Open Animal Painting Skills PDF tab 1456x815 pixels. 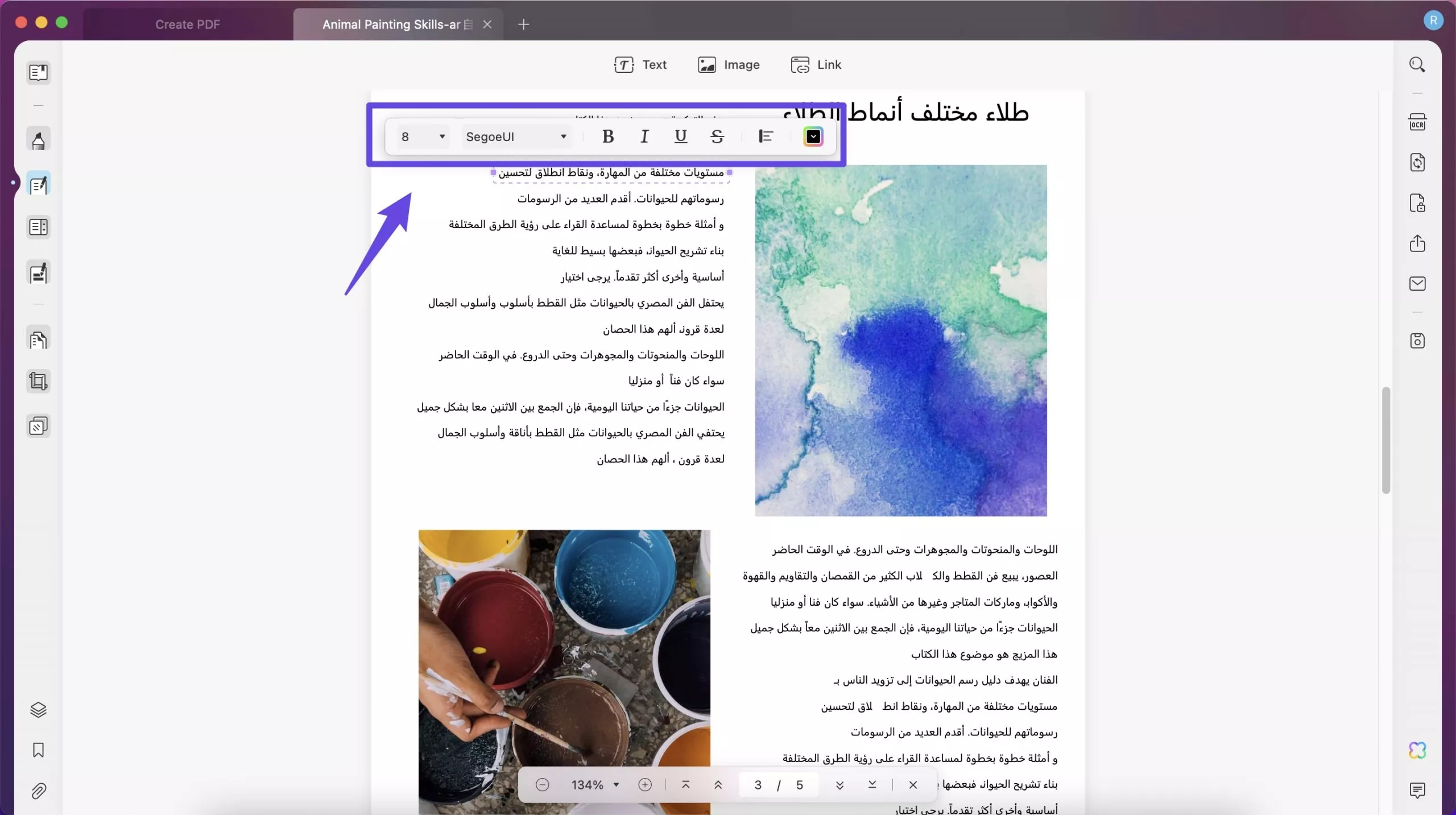pyautogui.click(x=391, y=23)
